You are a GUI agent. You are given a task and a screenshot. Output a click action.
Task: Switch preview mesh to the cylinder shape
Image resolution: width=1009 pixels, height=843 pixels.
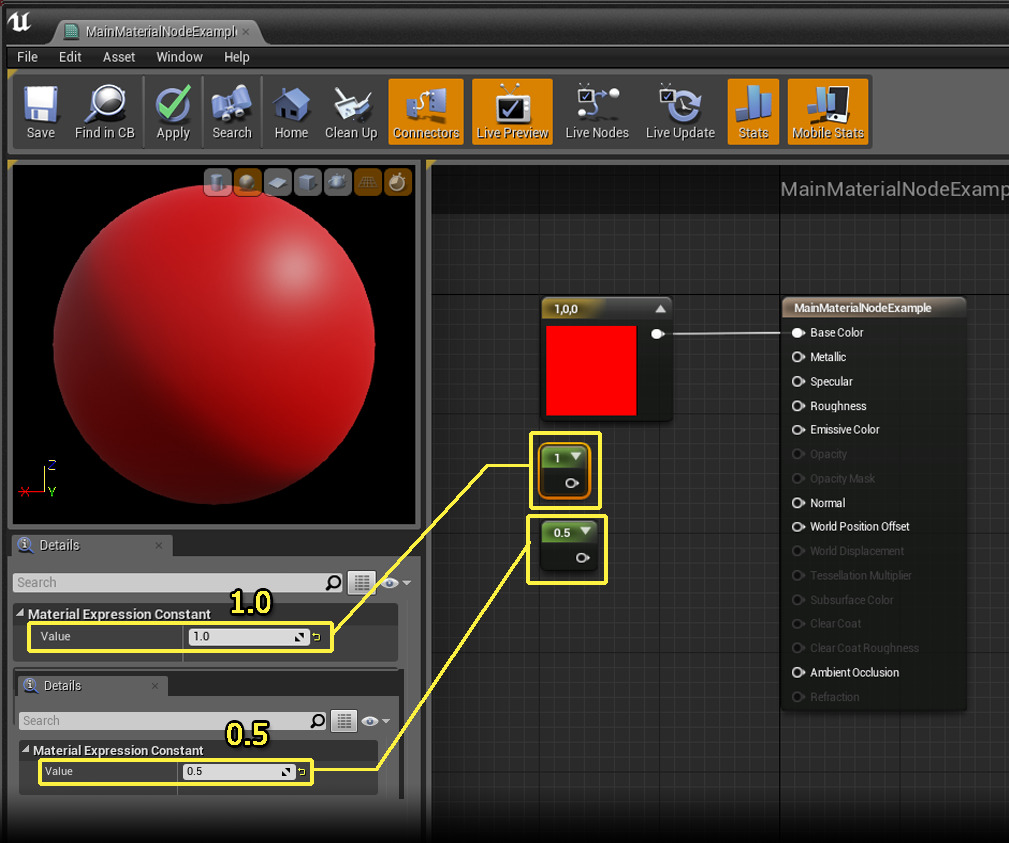[x=217, y=181]
